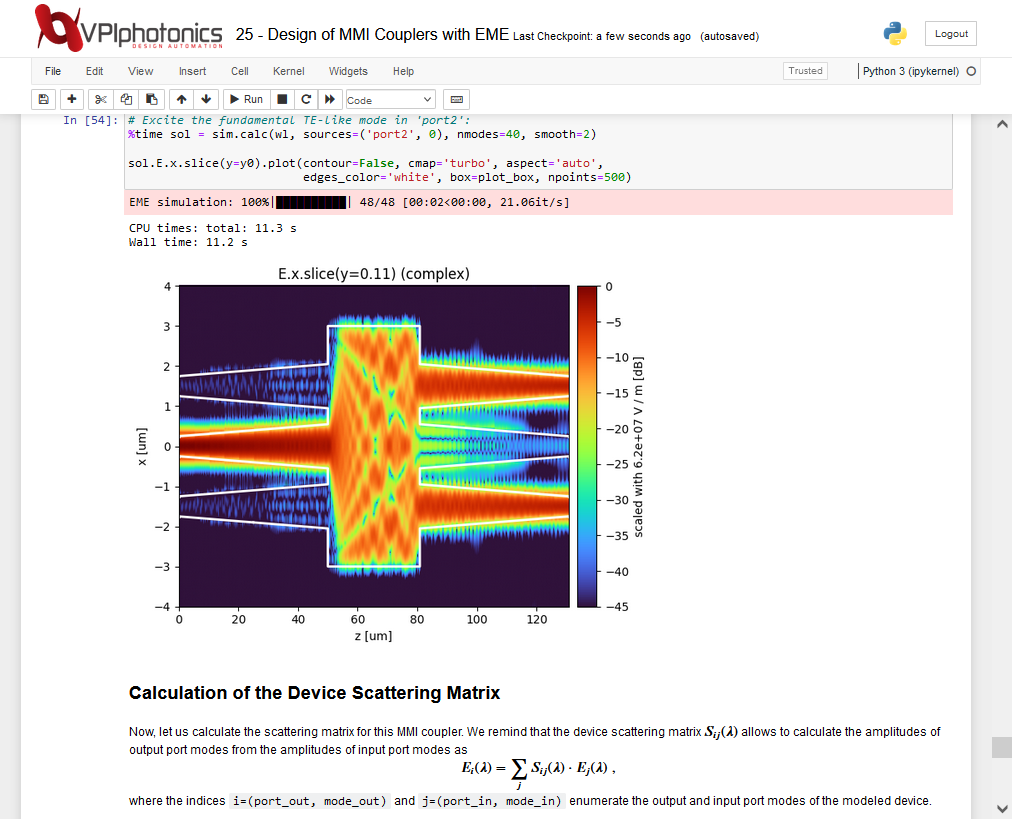Open the Edit menu
Screen dimensions: 1012x819
tap(94, 71)
